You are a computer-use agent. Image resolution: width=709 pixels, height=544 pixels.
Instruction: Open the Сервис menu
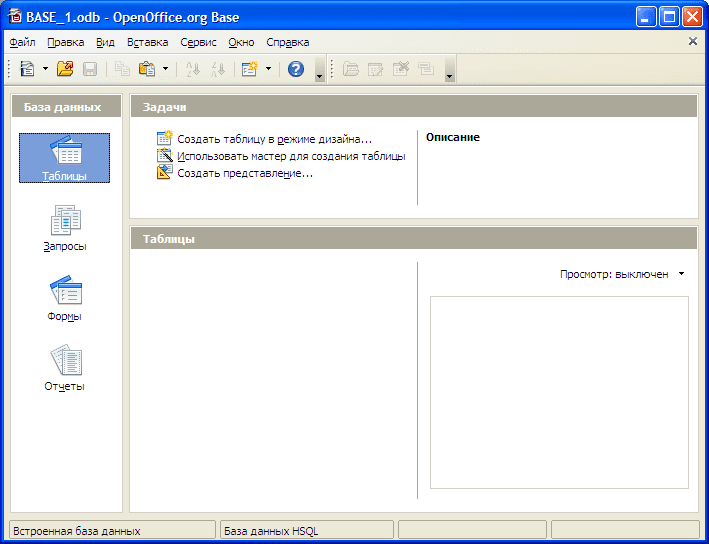(198, 42)
